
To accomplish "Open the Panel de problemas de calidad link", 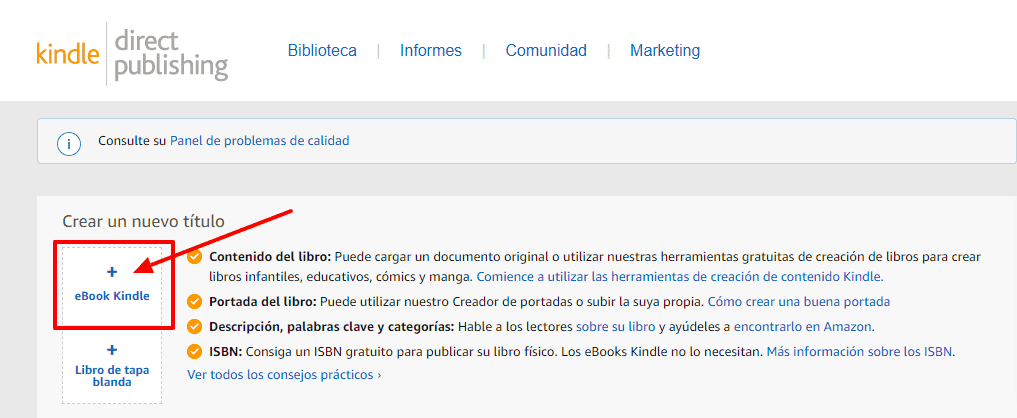I will (259, 140).
